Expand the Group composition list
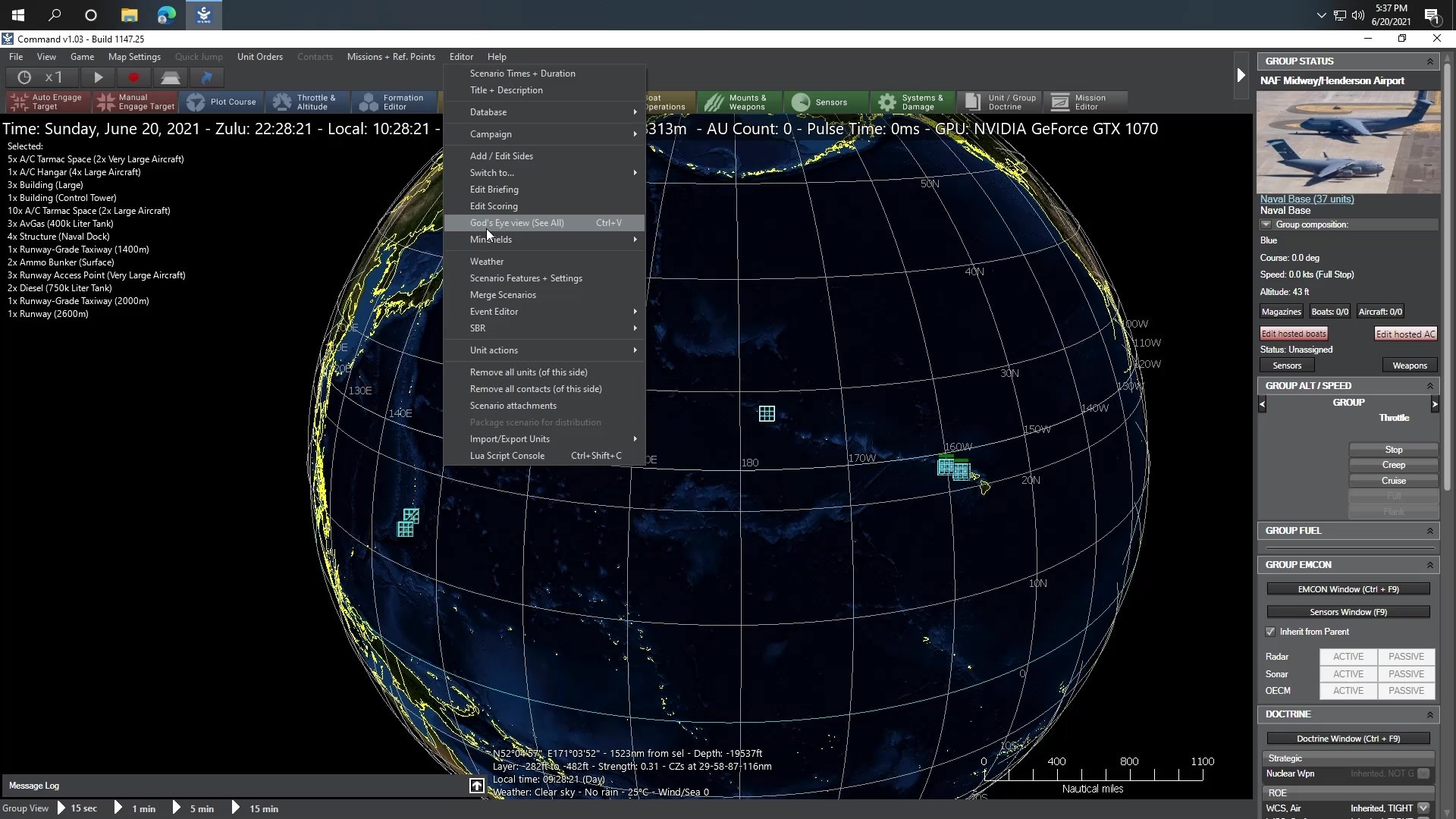The height and width of the screenshot is (819, 1456). click(1266, 224)
